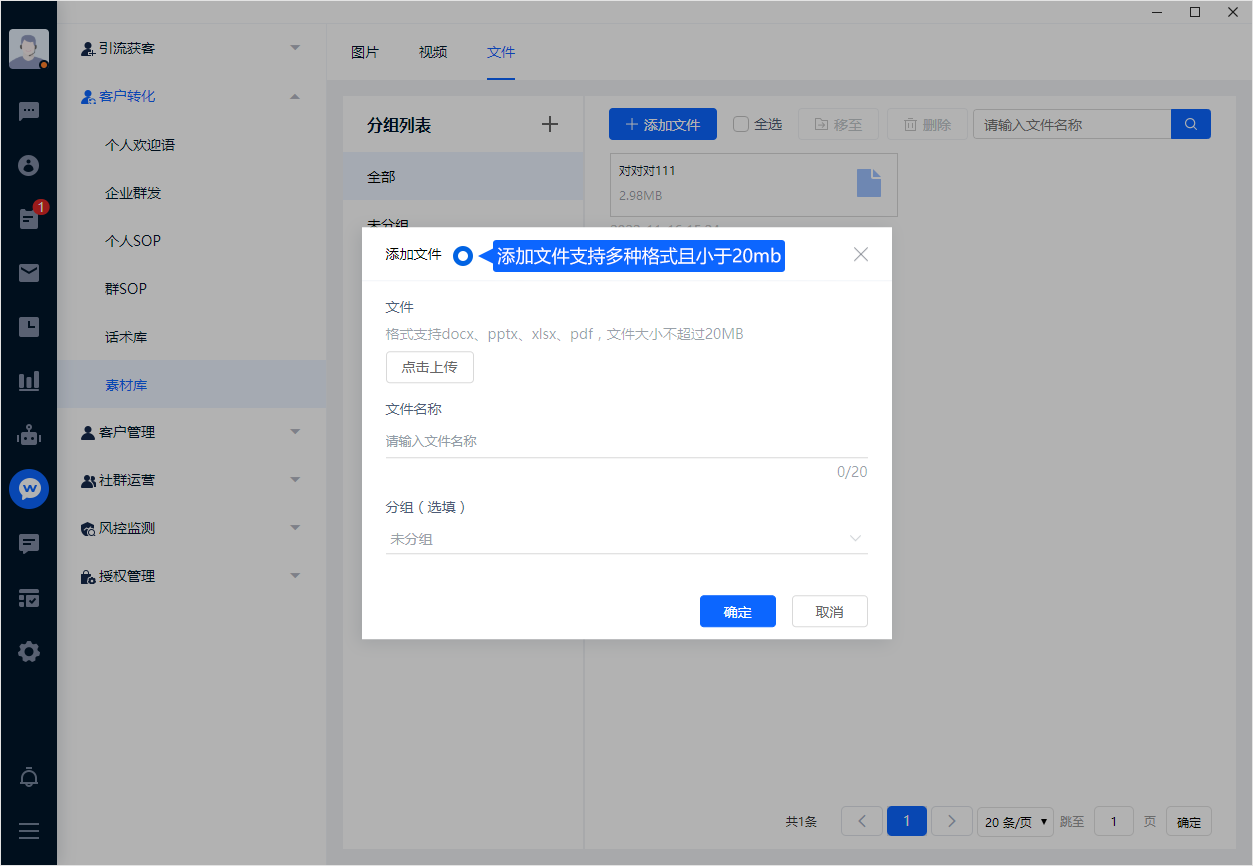Expand the 引流获客 menu section
The image size is (1253, 866).
(x=191, y=48)
